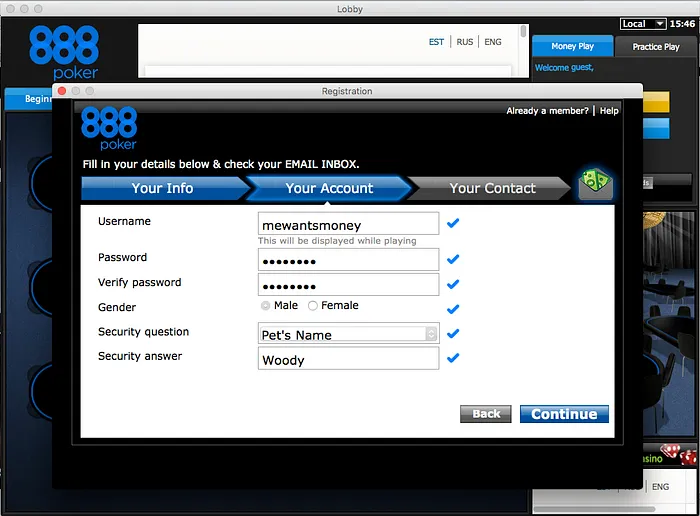Viewport: 700px width, 516px height.
Task: Click the checkmark next to Username field
Action: pos(453,223)
